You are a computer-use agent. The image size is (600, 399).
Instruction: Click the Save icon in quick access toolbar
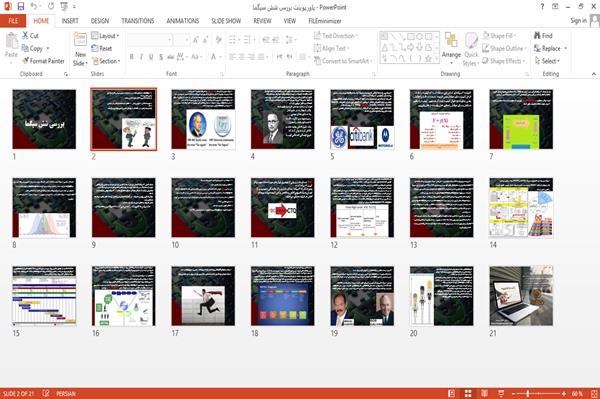[x=21, y=7]
